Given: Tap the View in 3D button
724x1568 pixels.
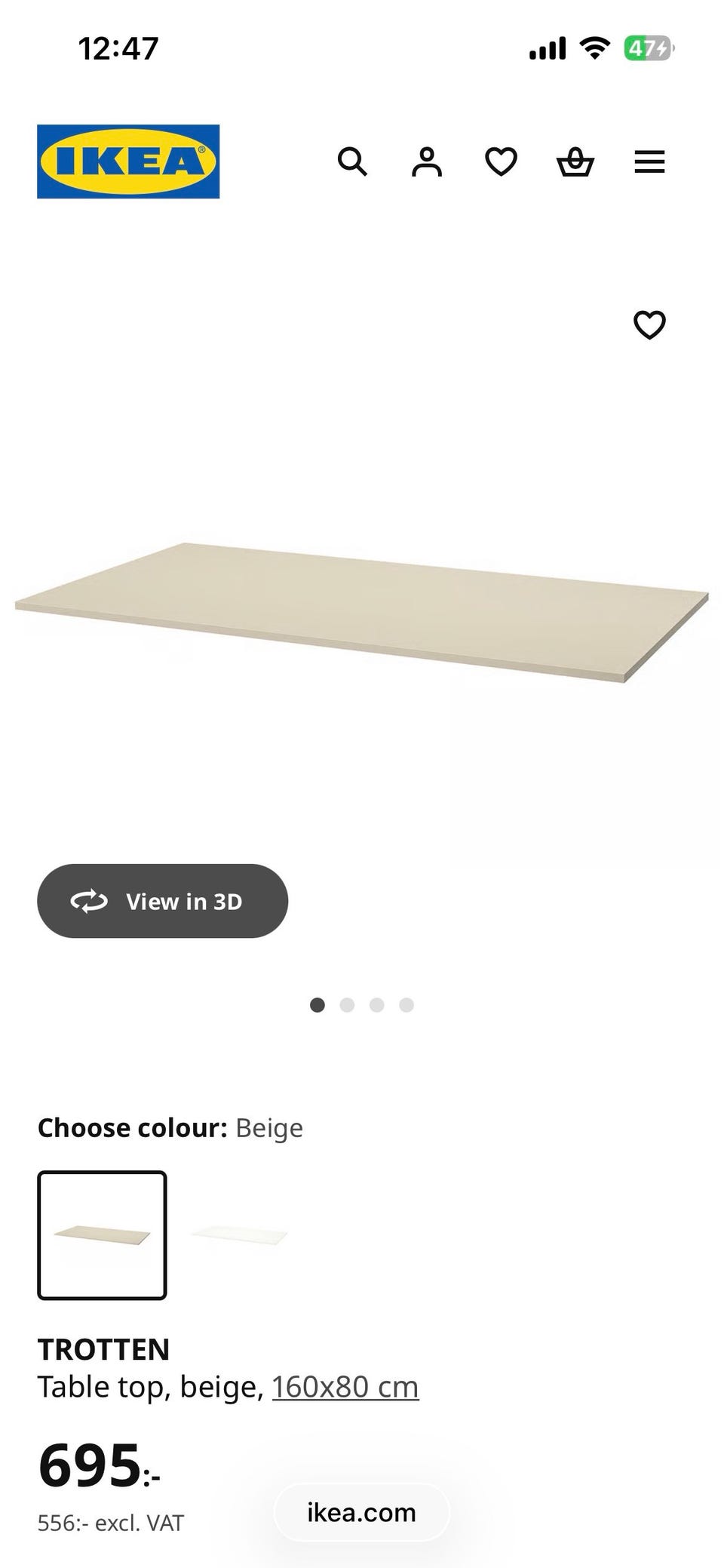Looking at the screenshot, I should tap(162, 901).
